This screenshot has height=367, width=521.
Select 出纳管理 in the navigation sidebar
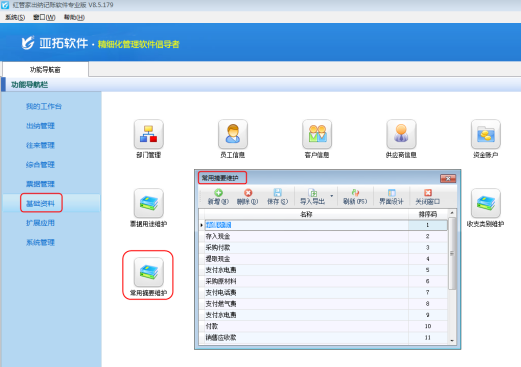[x=40, y=126]
